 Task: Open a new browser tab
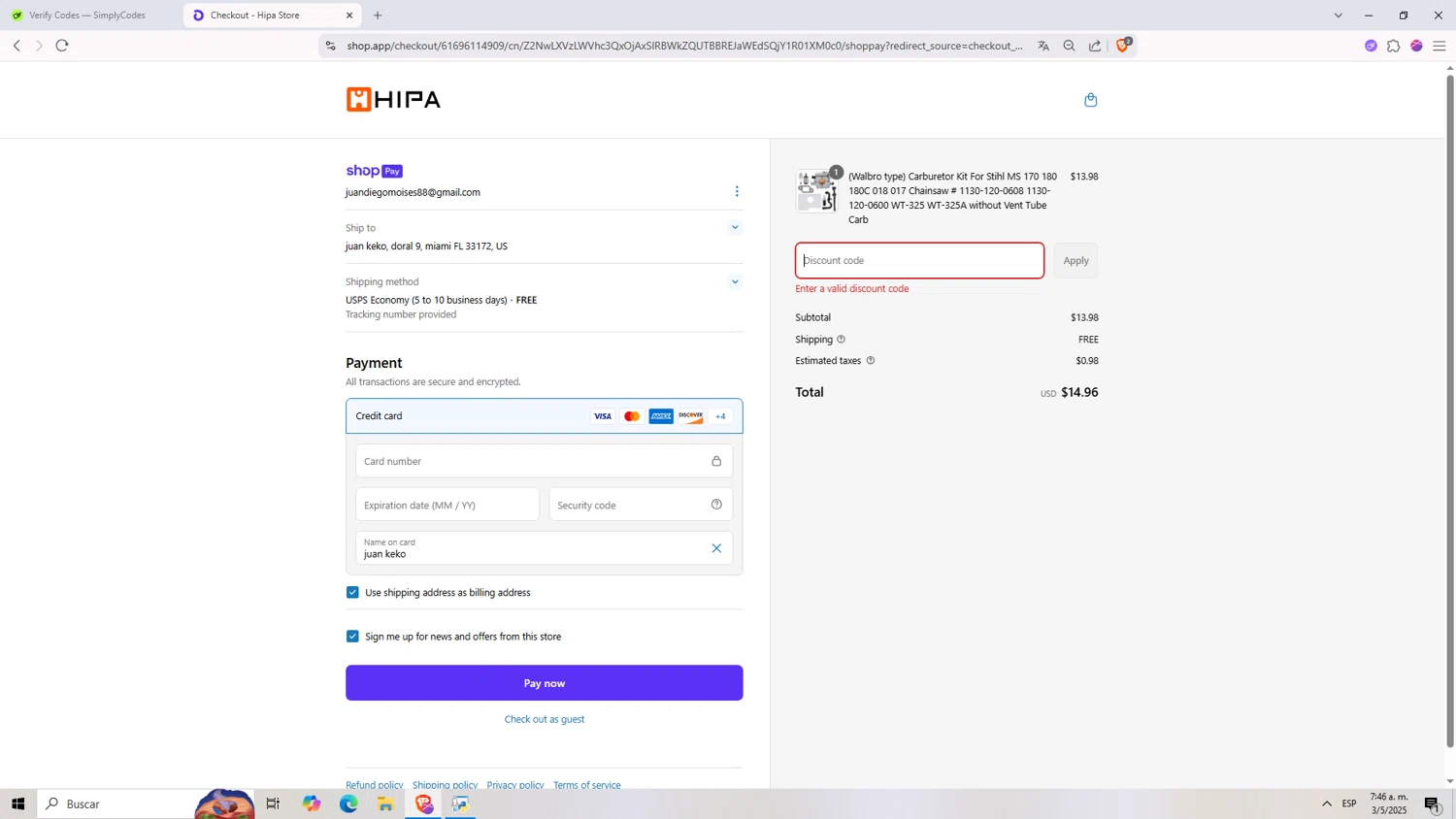(x=378, y=16)
